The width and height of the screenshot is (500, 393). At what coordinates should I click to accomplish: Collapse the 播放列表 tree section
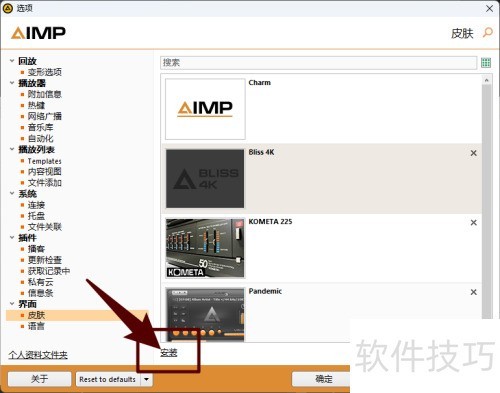(12, 149)
